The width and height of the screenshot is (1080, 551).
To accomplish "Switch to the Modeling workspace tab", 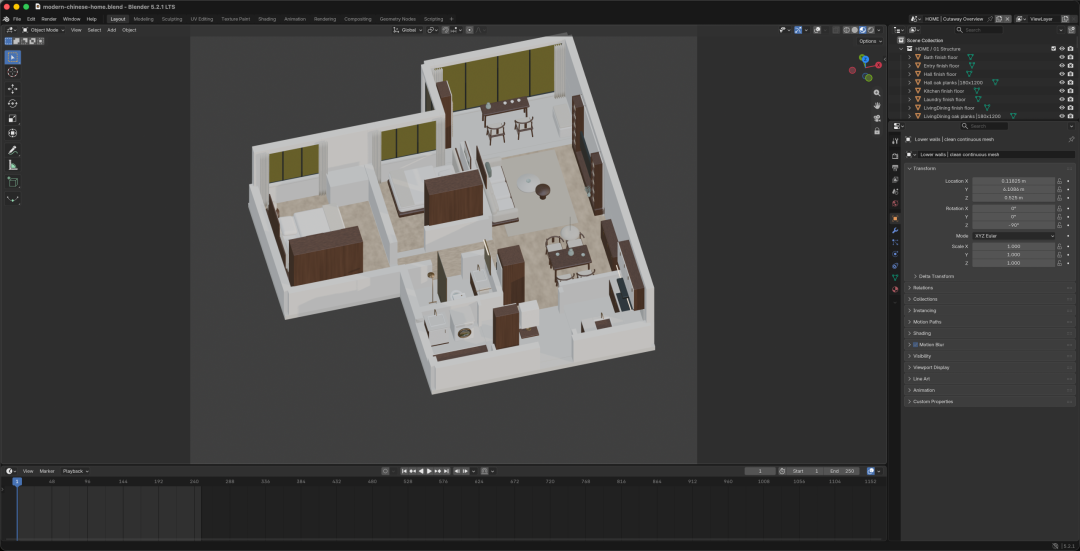I will pos(143,19).
